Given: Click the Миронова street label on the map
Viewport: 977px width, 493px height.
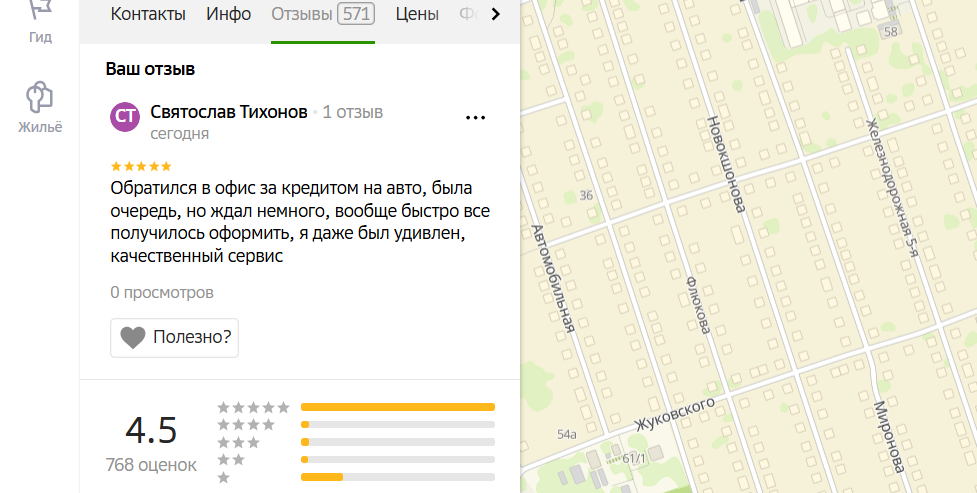Looking at the screenshot, I should [x=889, y=437].
